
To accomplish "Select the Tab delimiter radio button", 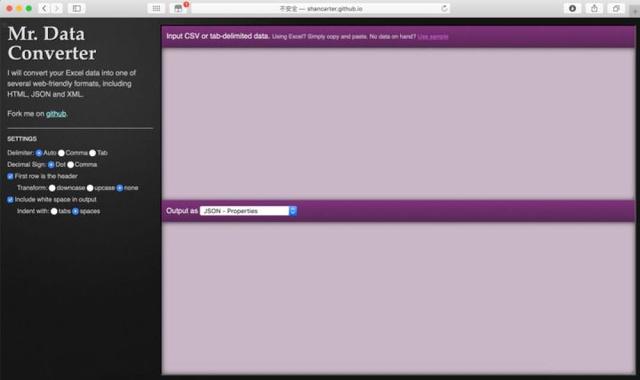I will pyautogui.click(x=93, y=153).
